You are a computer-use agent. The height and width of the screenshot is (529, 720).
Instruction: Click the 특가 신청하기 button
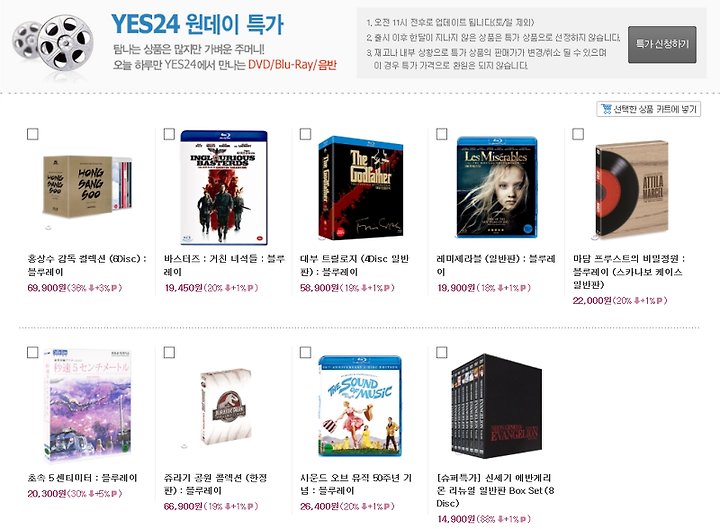662,45
